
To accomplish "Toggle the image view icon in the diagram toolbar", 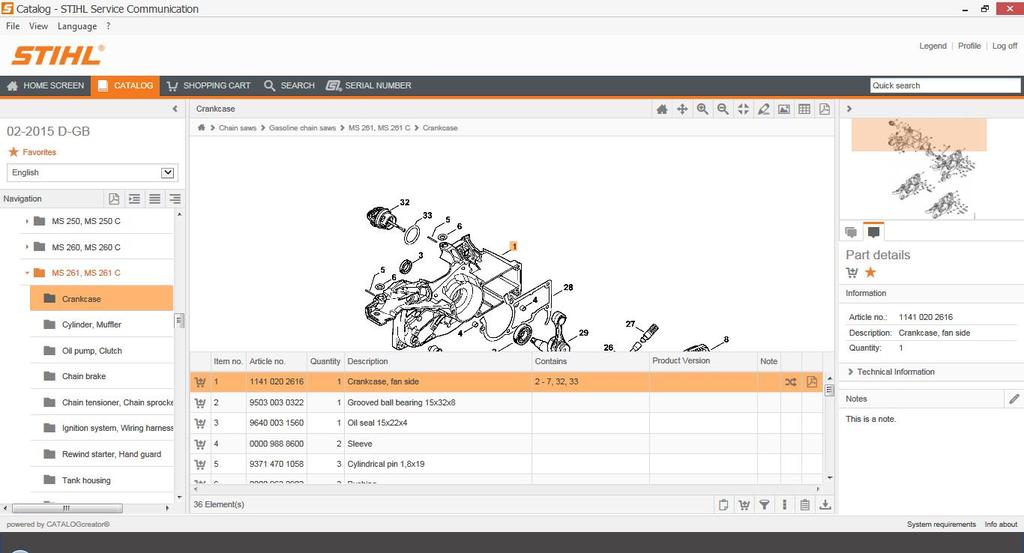I will [x=784, y=109].
